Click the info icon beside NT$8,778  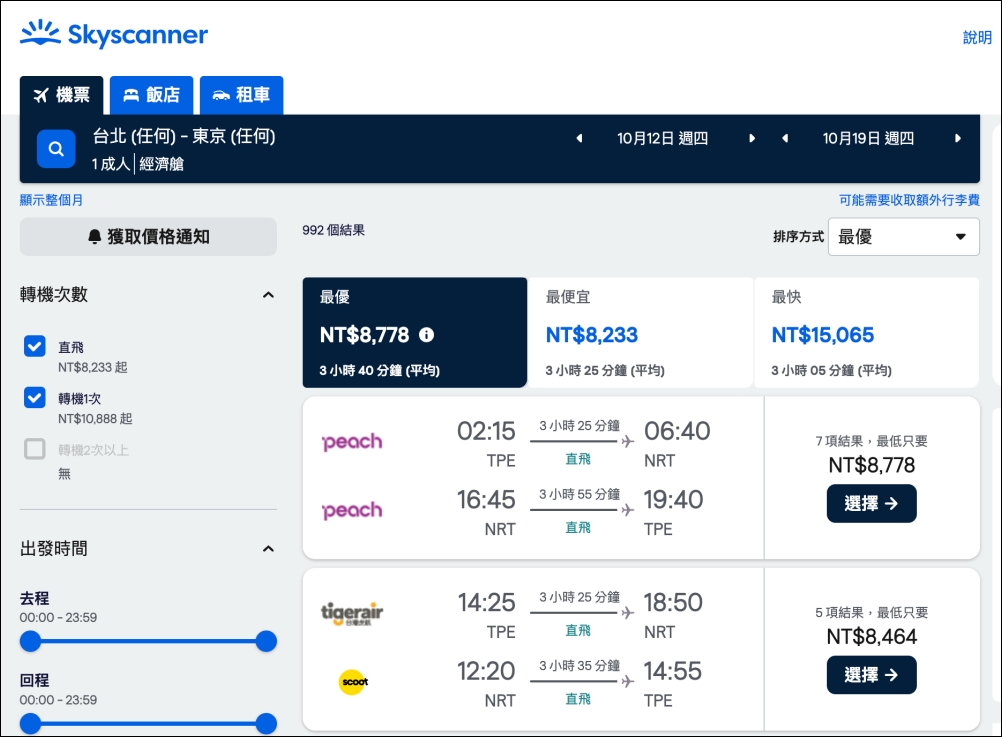[x=426, y=334]
